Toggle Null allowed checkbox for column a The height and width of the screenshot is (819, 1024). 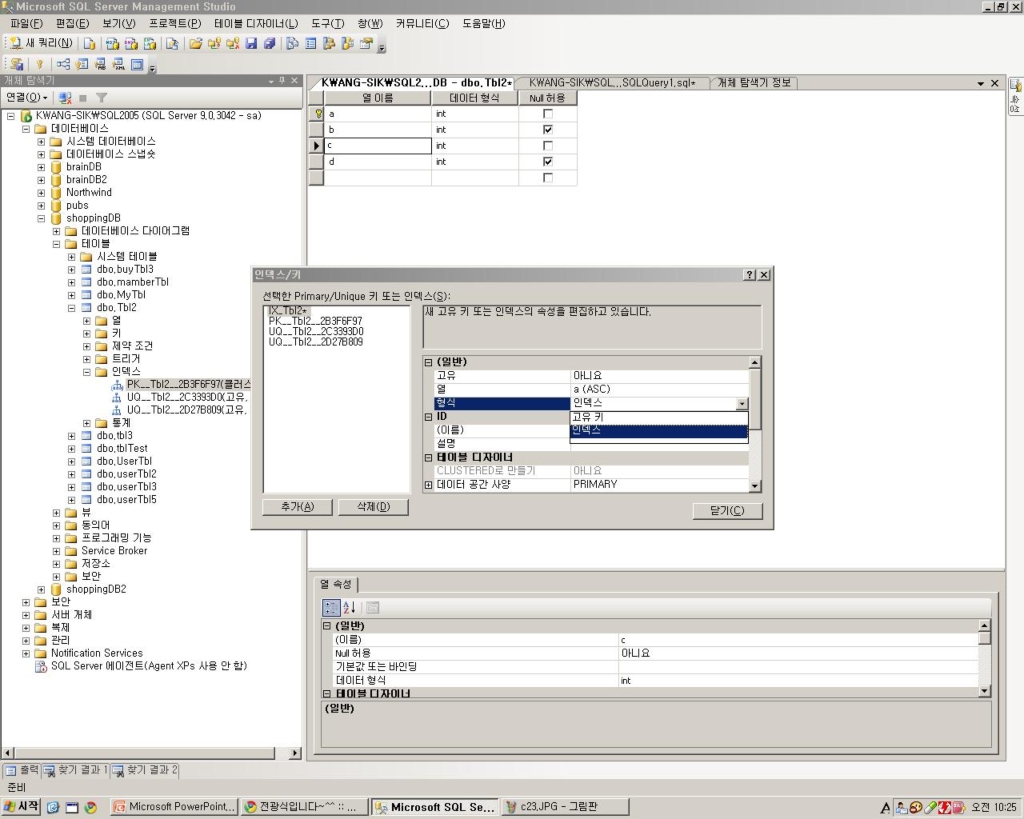coord(548,114)
